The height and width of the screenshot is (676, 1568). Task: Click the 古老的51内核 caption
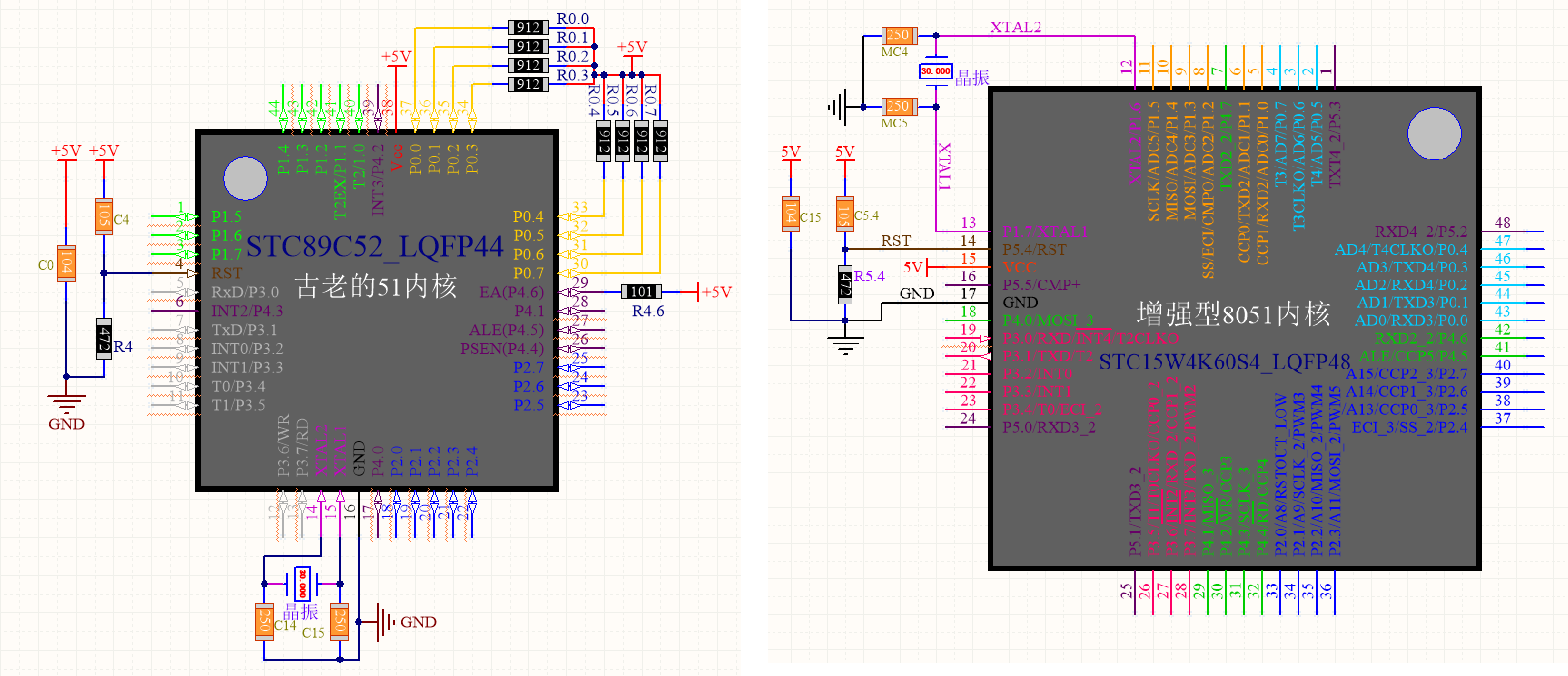(375, 286)
